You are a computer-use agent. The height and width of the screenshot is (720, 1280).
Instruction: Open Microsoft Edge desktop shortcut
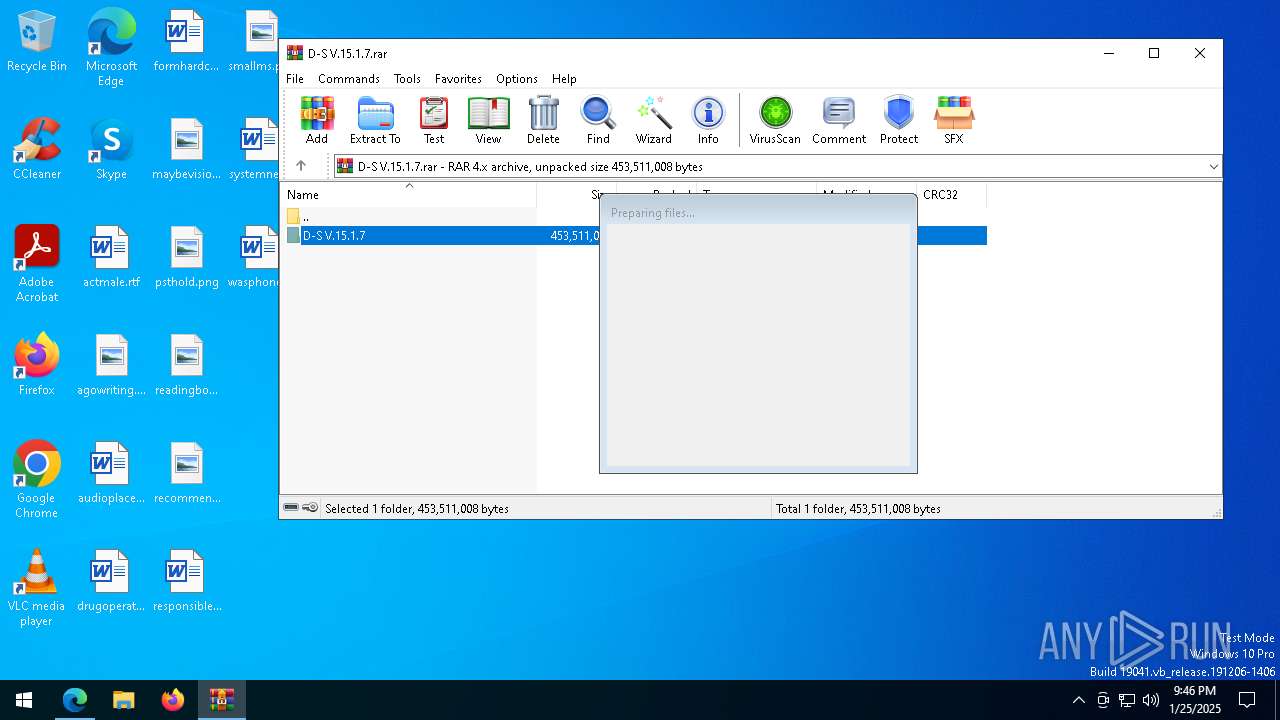(111, 48)
